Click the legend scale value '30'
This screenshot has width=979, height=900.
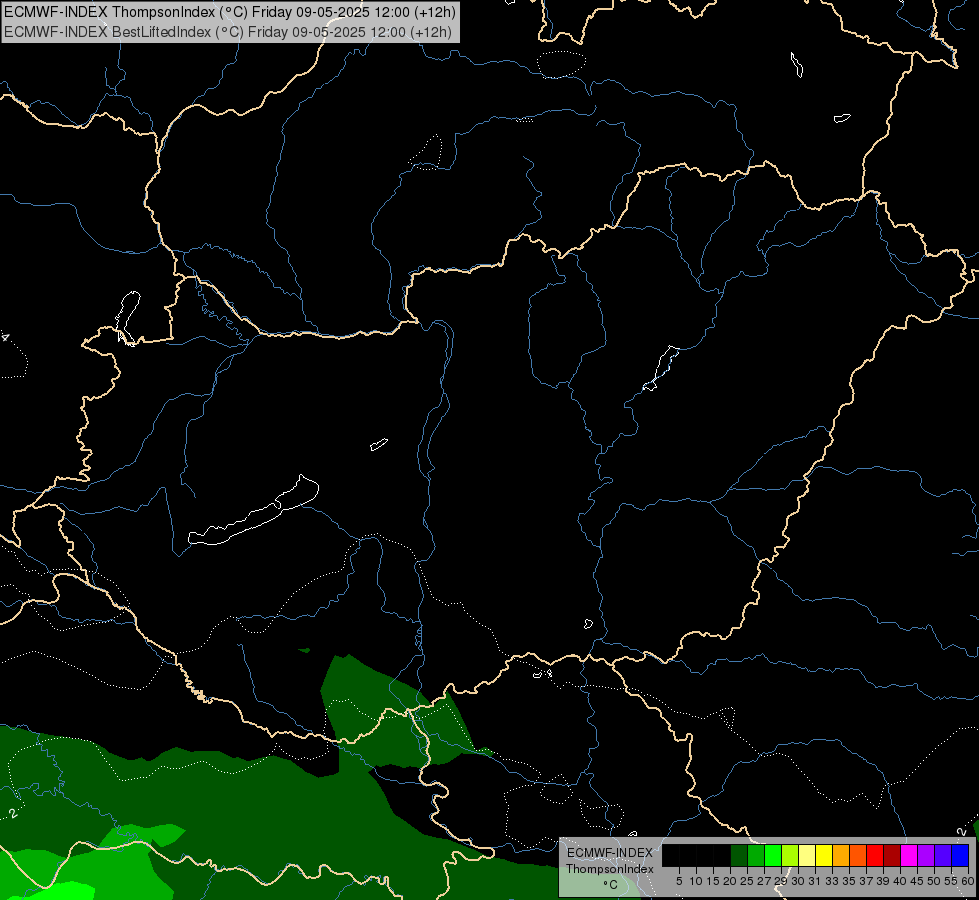click(x=798, y=881)
